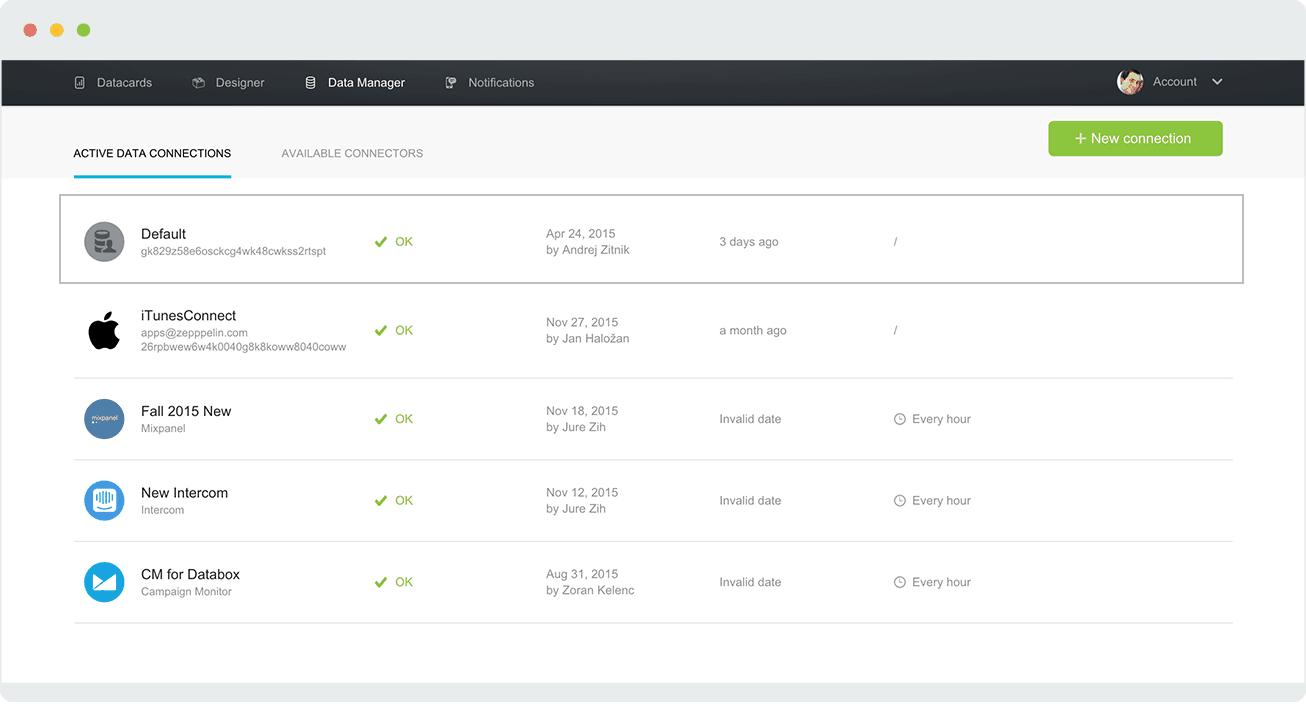Click the user avatar next to Account
The height and width of the screenshot is (704, 1306).
click(x=1130, y=82)
